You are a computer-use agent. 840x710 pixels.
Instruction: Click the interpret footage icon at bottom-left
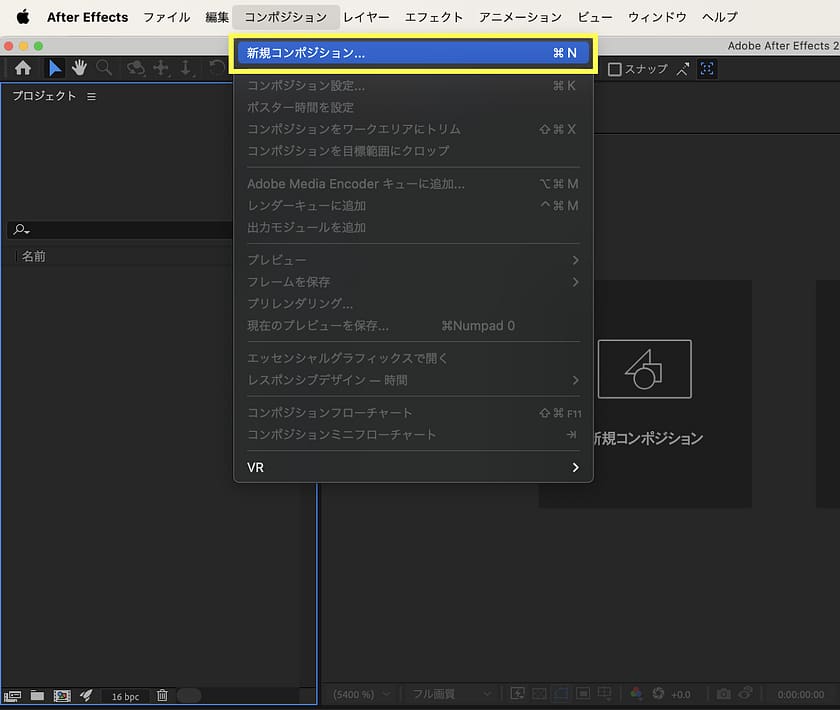point(13,695)
